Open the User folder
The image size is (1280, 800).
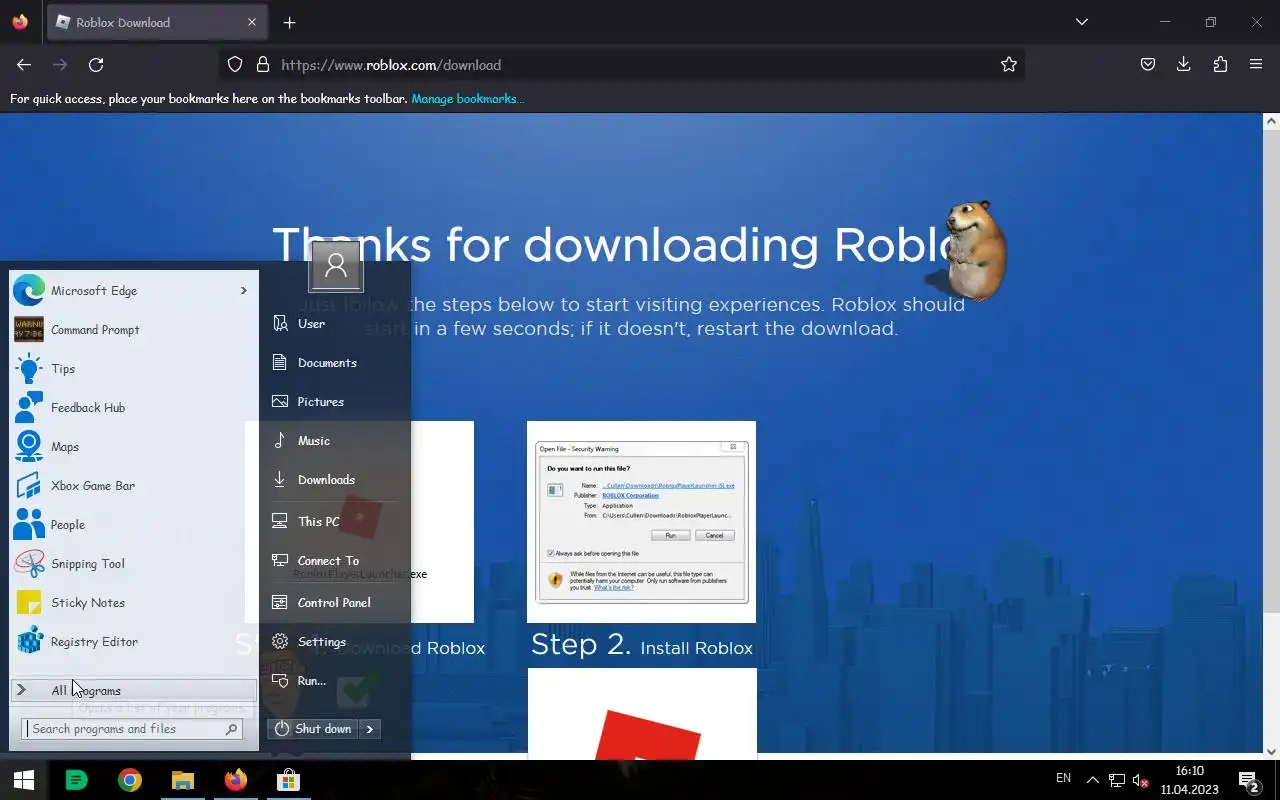point(334,324)
